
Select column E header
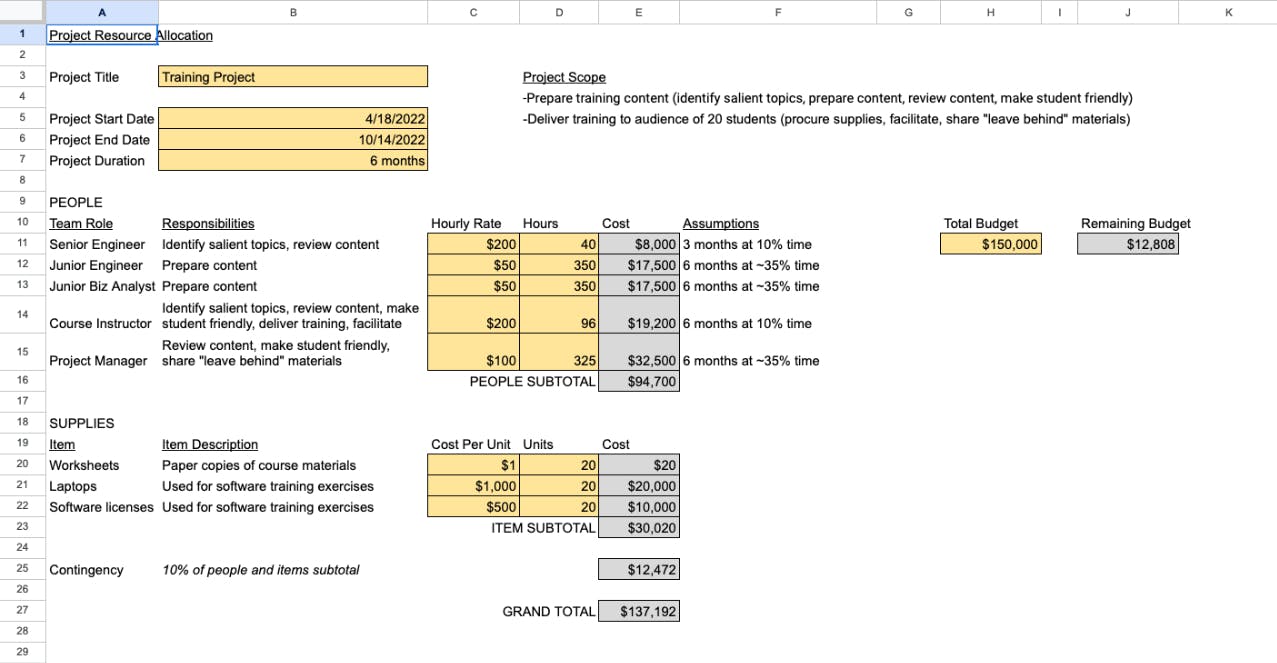638,11
